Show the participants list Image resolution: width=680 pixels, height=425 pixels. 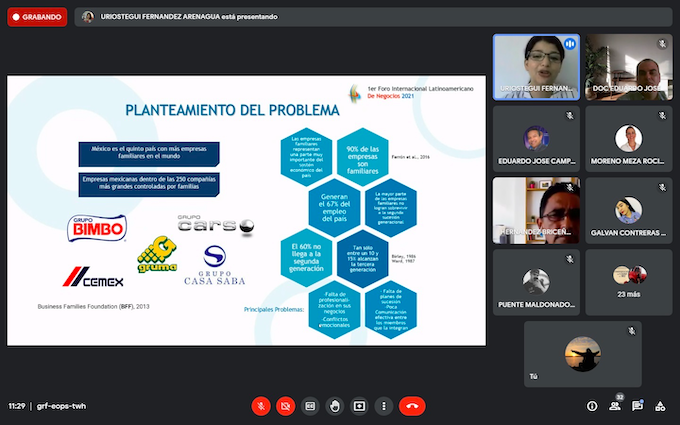[615, 406]
